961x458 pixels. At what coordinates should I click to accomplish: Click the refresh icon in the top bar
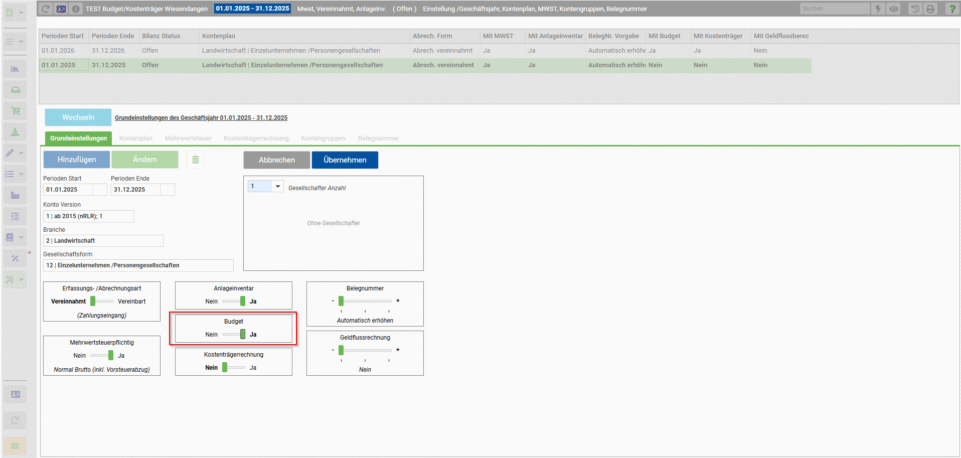(x=46, y=9)
